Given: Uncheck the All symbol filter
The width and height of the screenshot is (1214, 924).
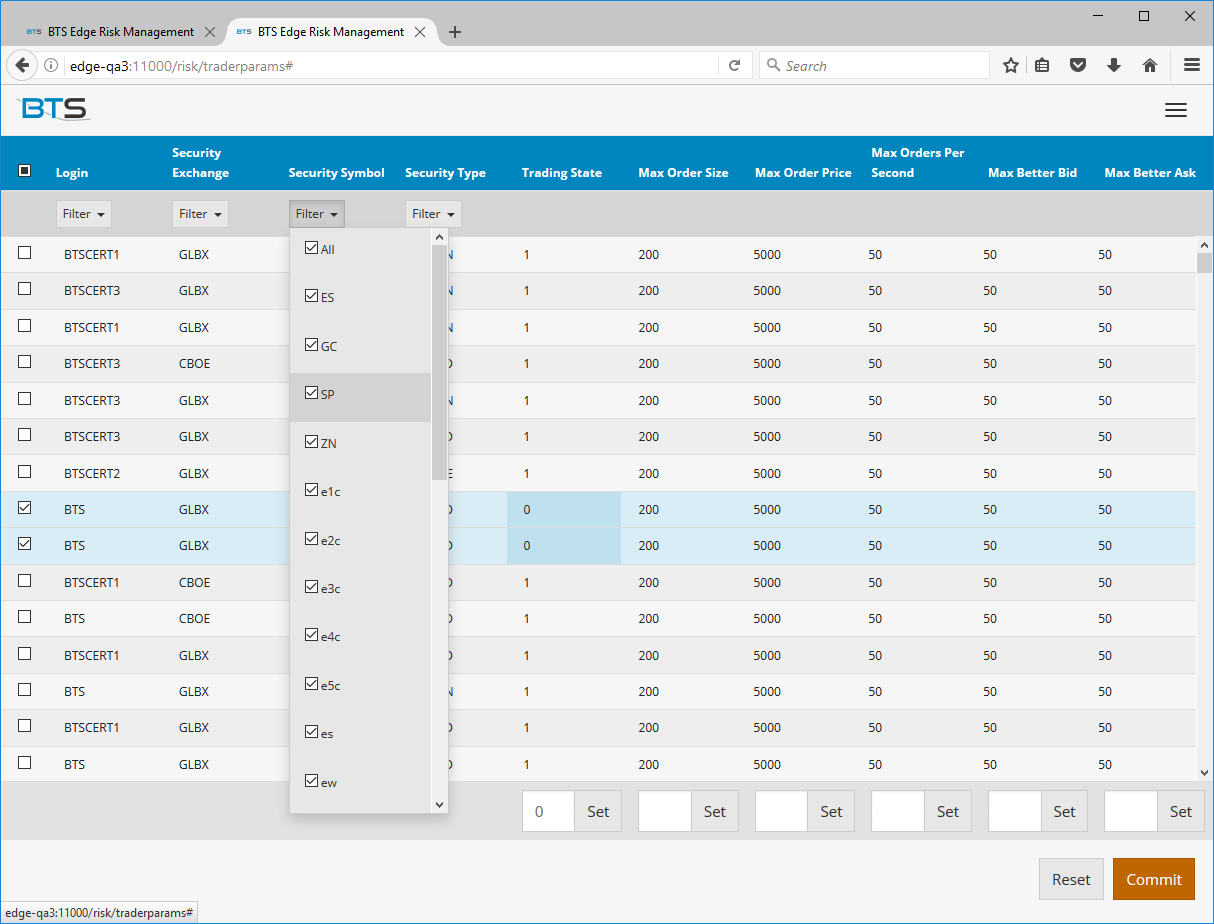Looking at the screenshot, I should [311, 248].
